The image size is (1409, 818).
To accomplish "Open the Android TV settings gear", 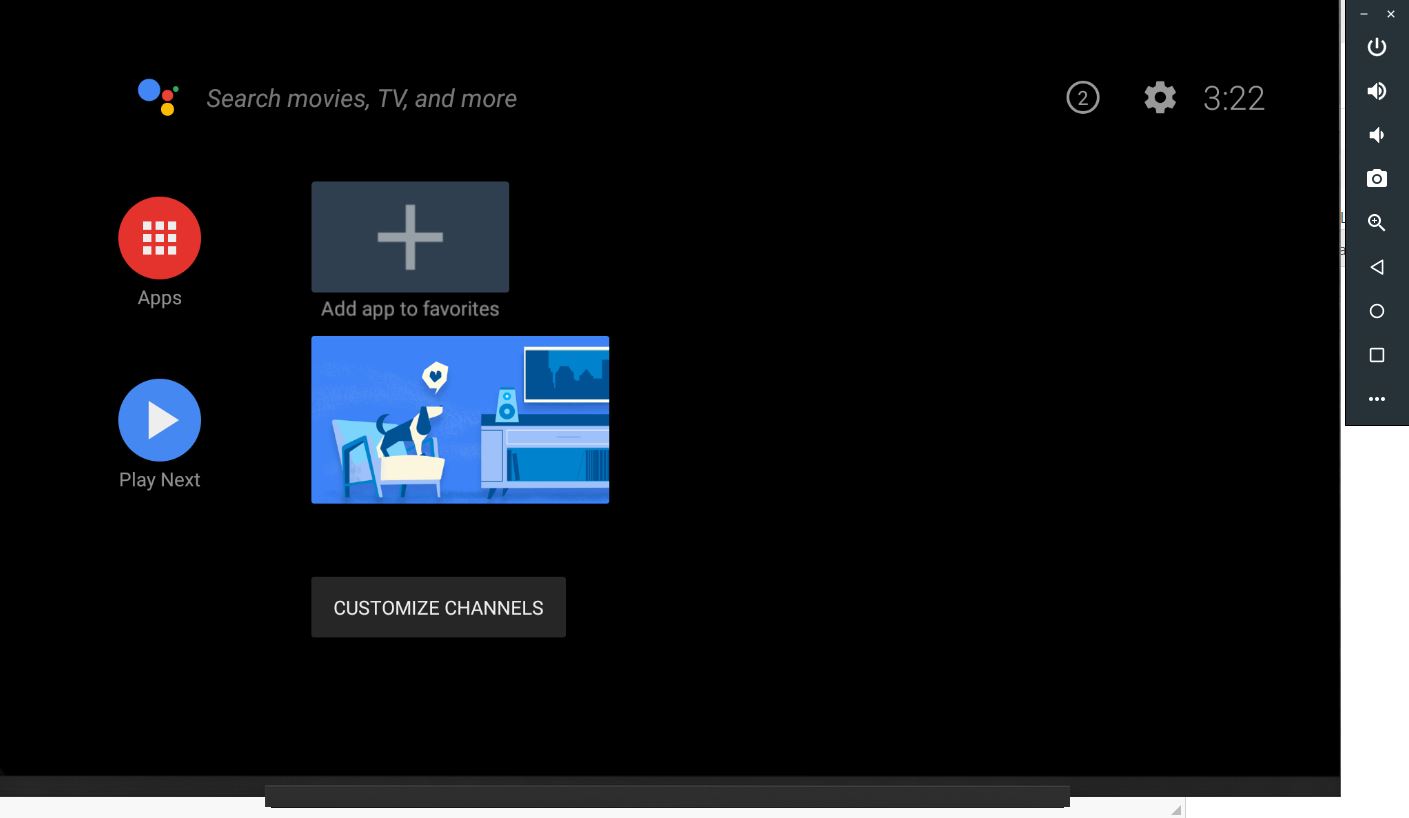I will click(x=1159, y=98).
